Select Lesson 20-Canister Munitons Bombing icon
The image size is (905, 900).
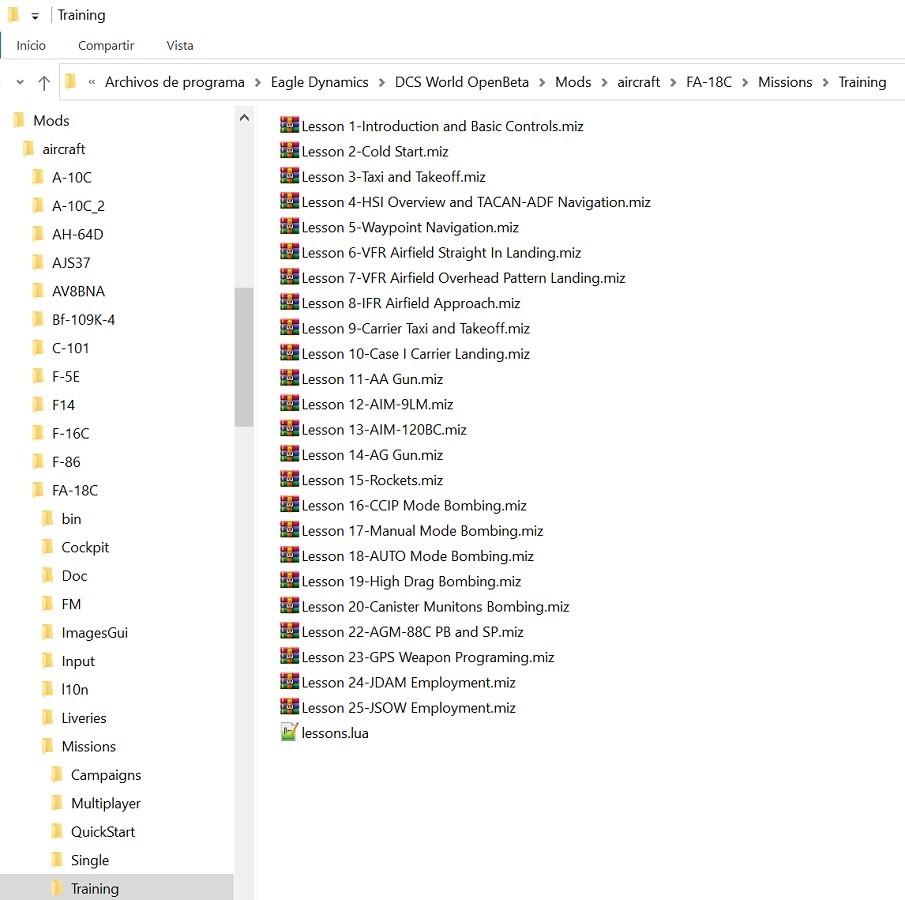coord(289,605)
